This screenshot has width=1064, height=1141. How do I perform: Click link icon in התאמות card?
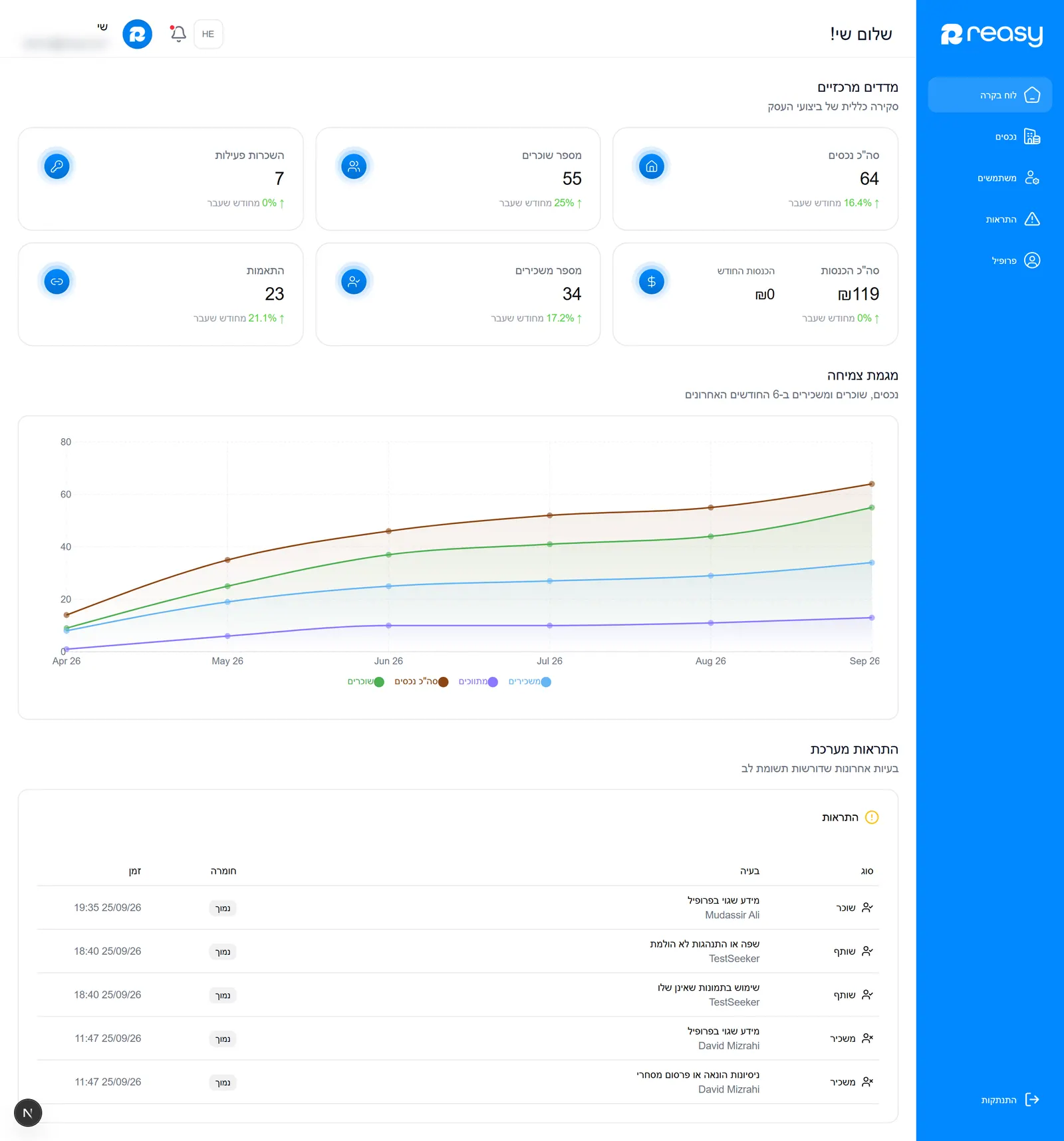57,282
